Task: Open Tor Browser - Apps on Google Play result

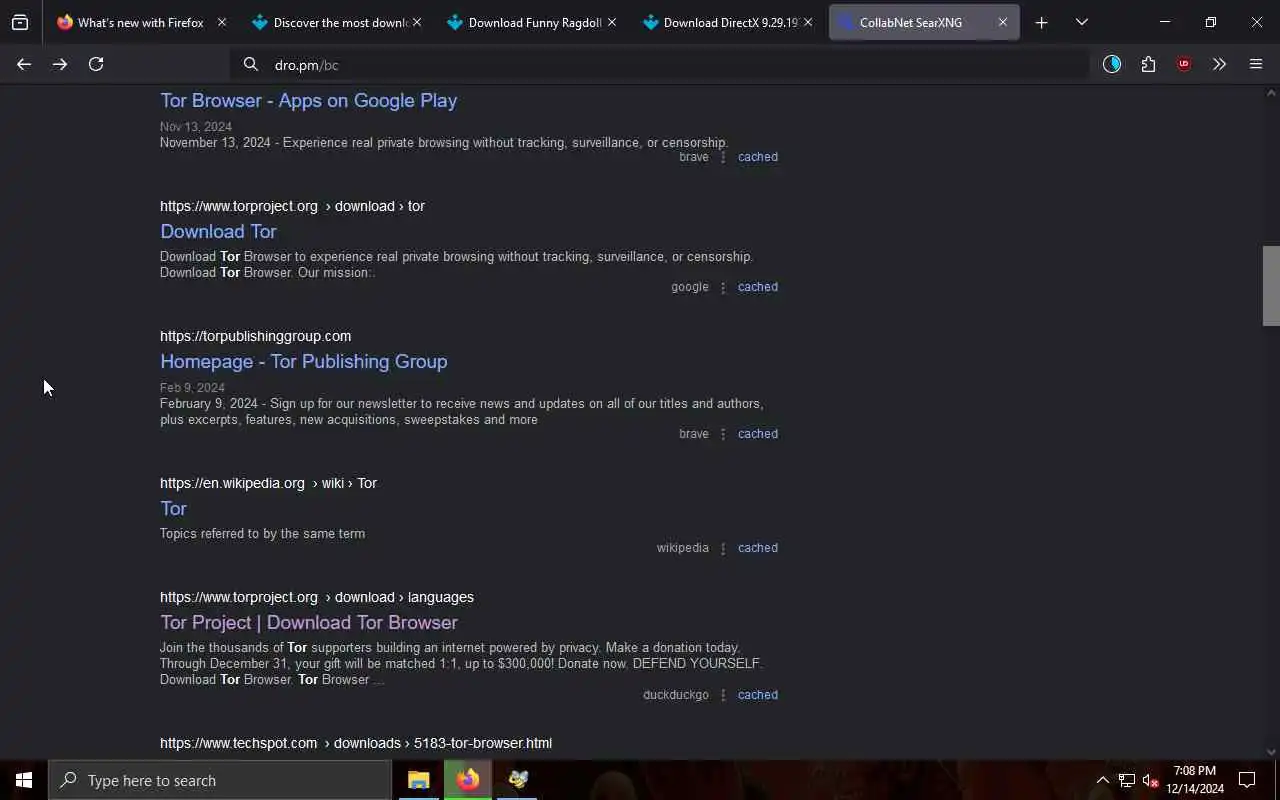Action: click(308, 100)
